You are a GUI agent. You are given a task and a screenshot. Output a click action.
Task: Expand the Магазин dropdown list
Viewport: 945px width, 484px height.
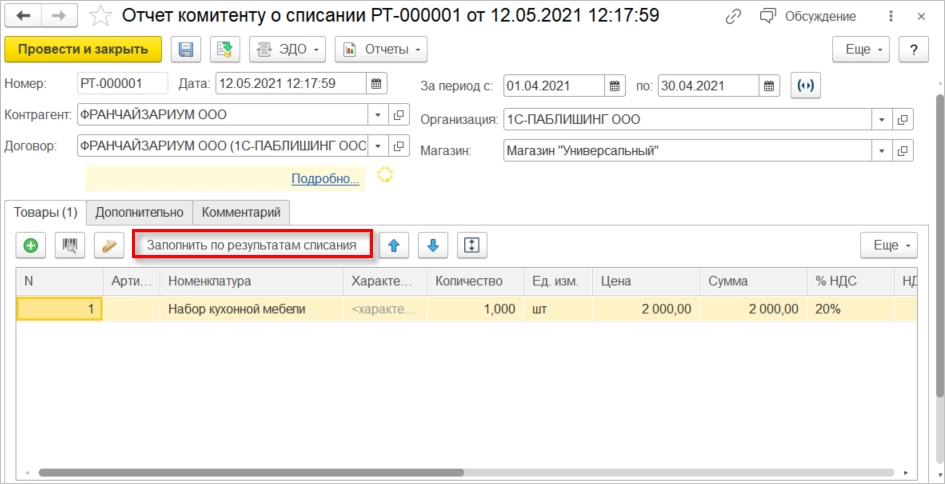882,151
